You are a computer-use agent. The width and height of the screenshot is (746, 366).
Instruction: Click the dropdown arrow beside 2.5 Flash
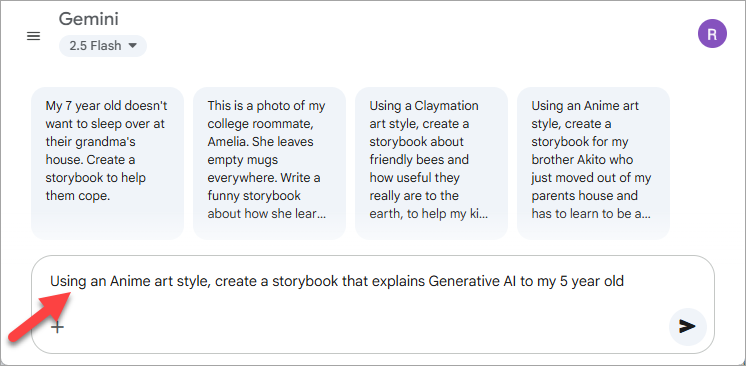click(133, 46)
